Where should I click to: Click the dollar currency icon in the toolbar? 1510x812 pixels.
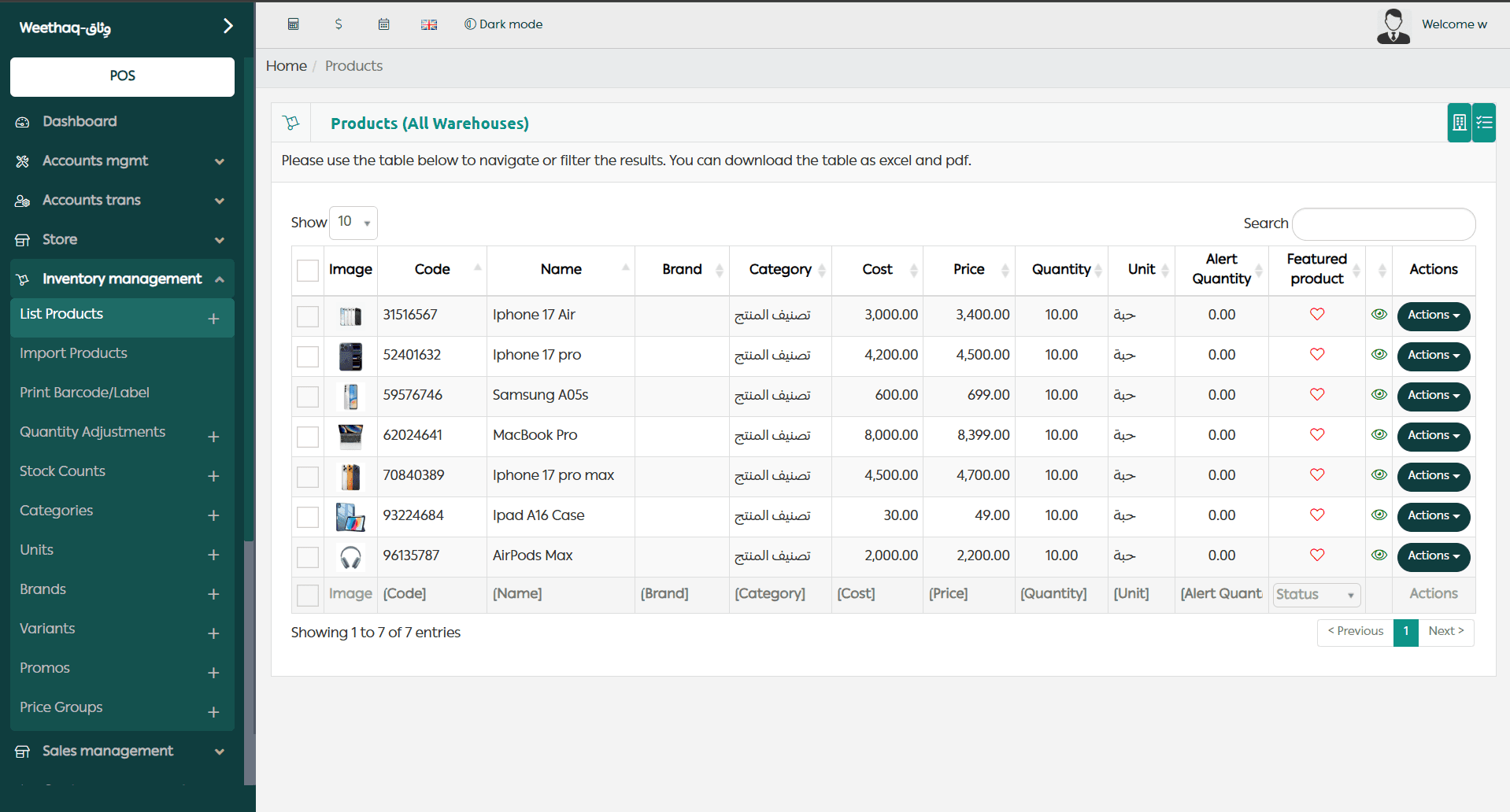339,24
